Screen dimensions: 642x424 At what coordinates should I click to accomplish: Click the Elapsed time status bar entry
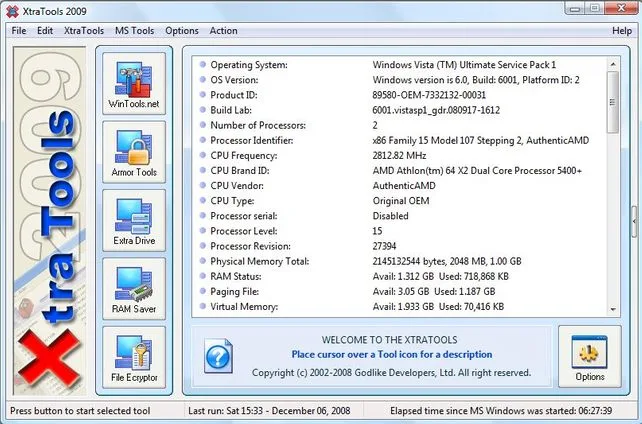tap(501, 410)
